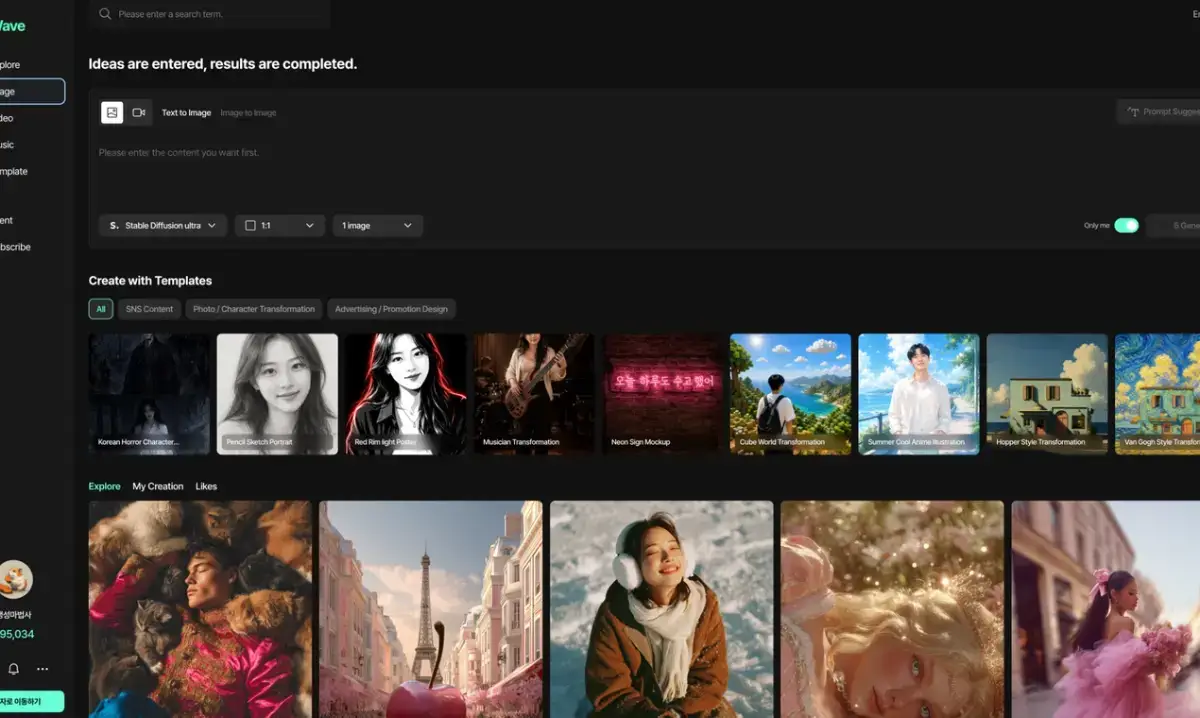1200x718 pixels.
Task: Open the Likes tab
Action: [x=206, y=486]
